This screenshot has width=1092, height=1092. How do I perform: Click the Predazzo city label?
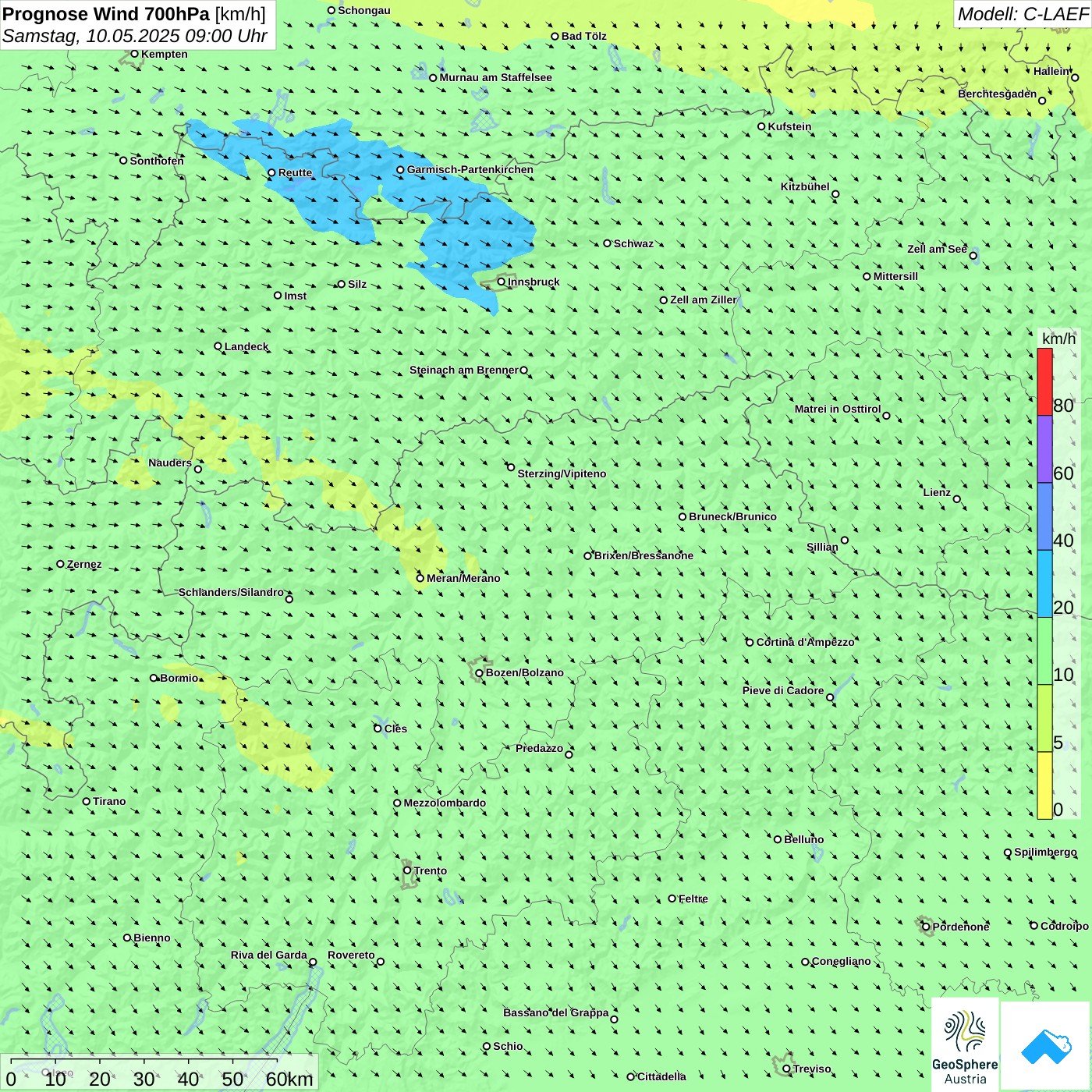(x=539, y=748)
